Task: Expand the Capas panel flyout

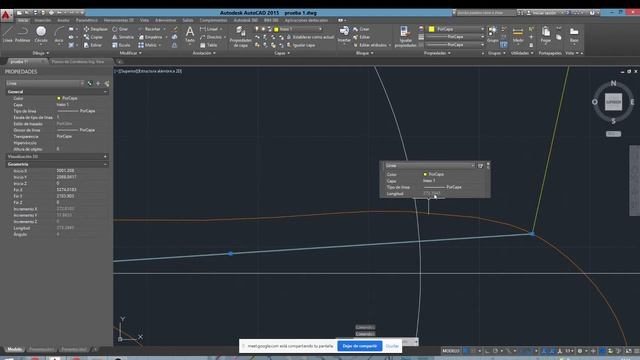Action: [x=282, y=53]
